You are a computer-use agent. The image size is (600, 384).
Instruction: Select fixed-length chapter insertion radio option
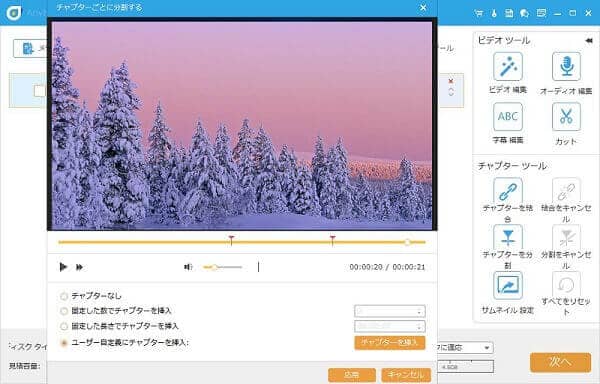(64, 326)
